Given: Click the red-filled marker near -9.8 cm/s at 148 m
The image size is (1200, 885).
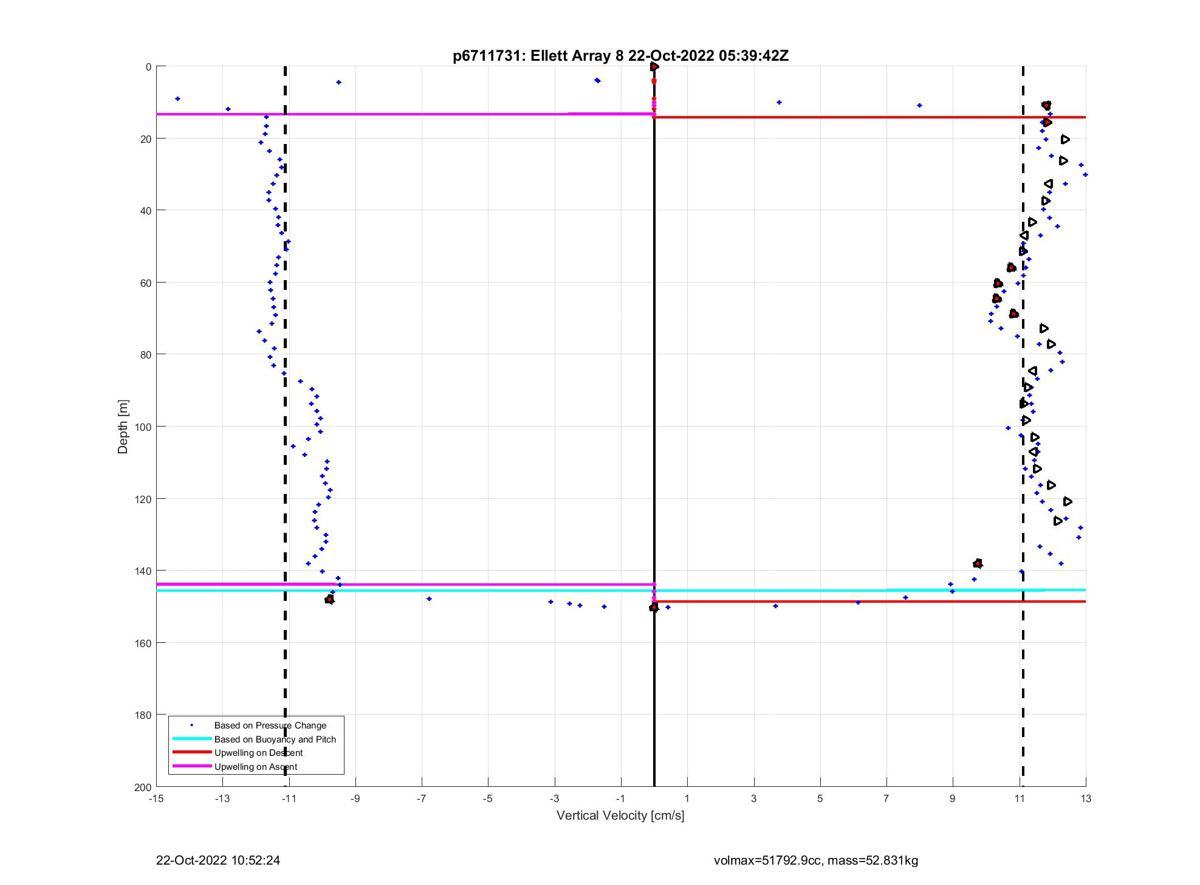Looking at the screenshot, I should tap(330, 599).
